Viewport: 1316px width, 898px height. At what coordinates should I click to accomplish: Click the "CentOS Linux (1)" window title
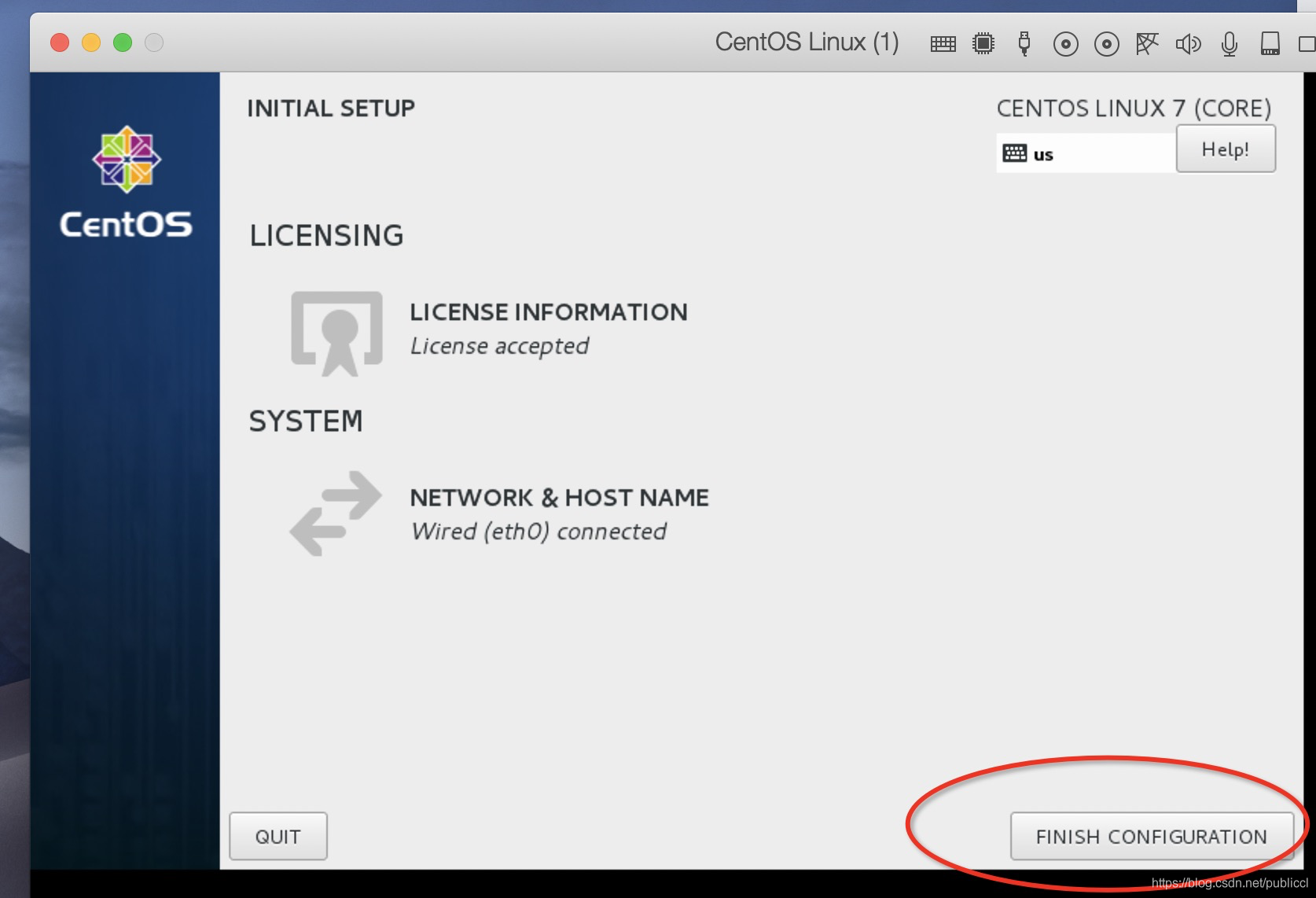click(807, 42)
